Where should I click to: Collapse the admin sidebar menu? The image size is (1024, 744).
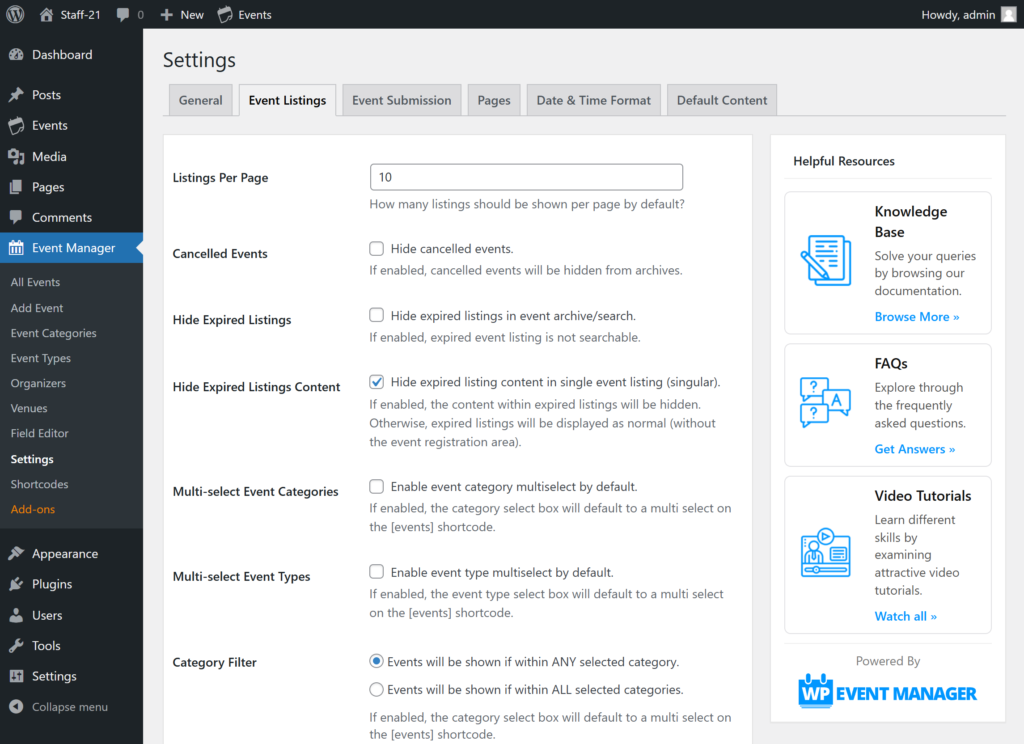[69, 707]
